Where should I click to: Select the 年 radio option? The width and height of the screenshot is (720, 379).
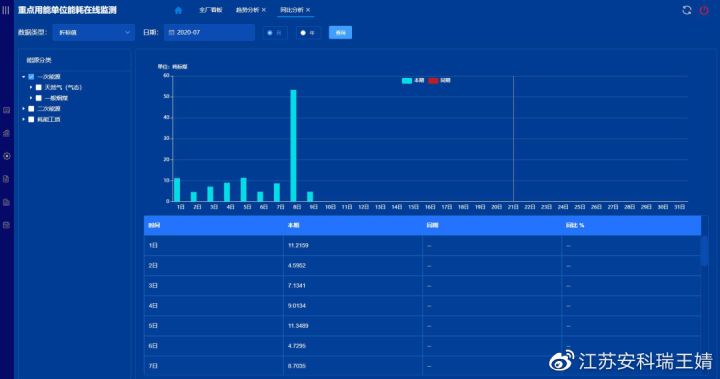coord(303,33)
